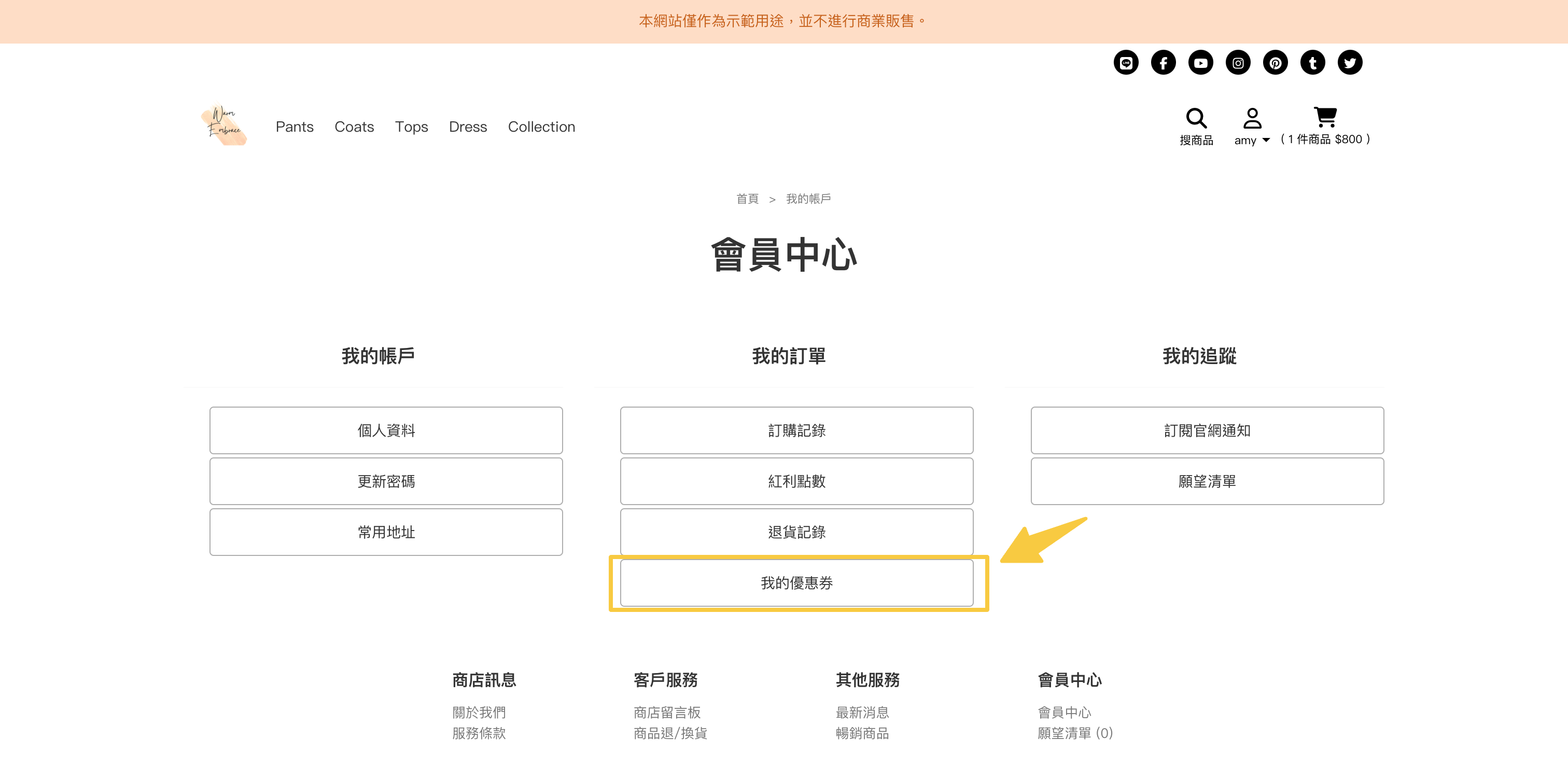1568x781 pixels.
Task: Open the YouTube social icon
Action: tap(1200, 63)
